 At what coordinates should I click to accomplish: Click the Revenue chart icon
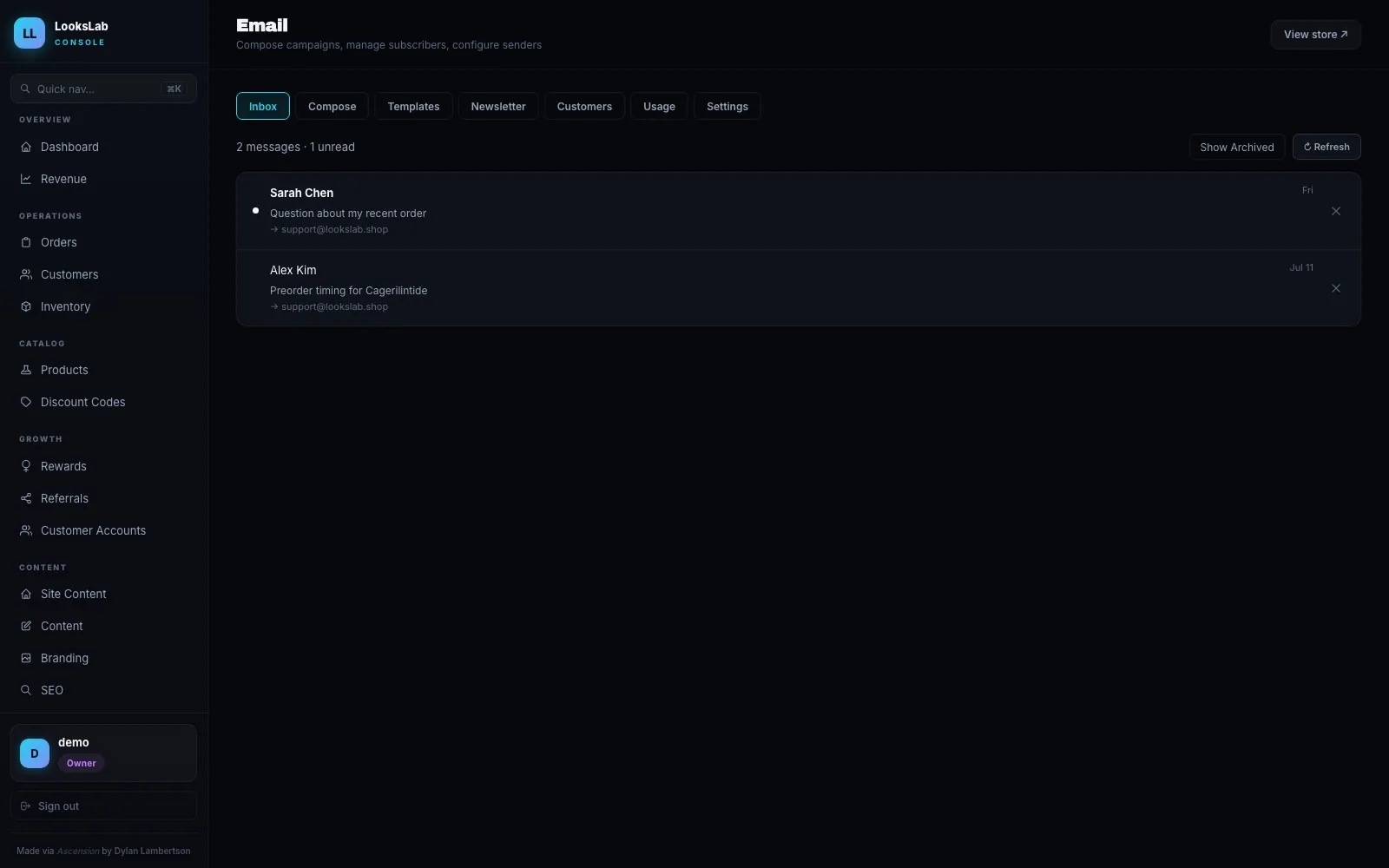click(x=26, y=179)
